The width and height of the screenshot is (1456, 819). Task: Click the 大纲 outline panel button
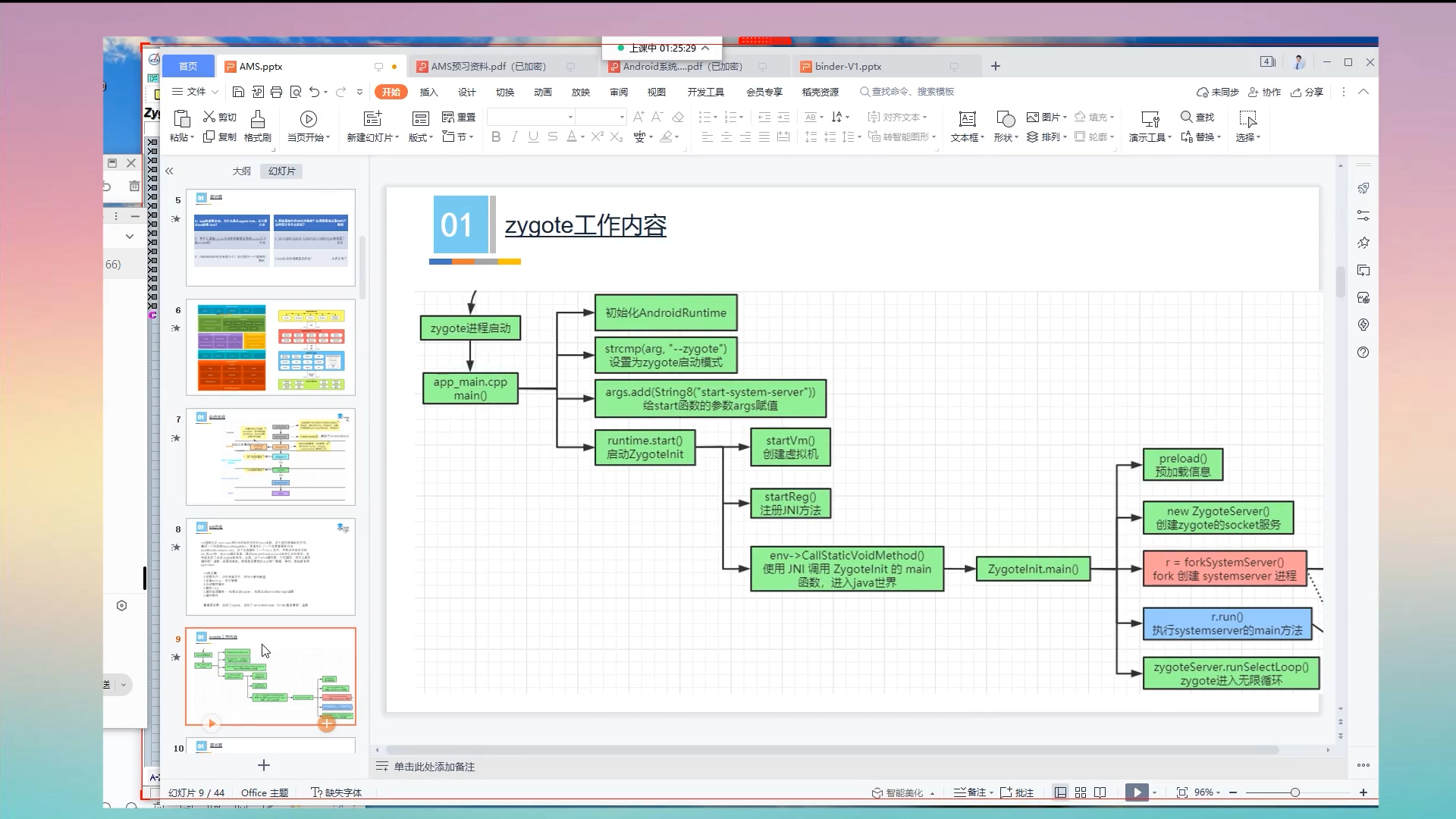pyautogui.click(x=241, y=171)
